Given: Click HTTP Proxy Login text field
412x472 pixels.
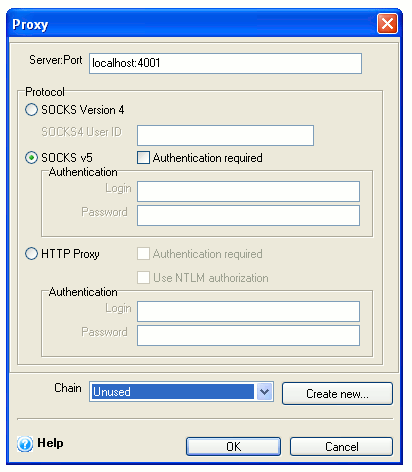Looking at the screenshot, I should [248, 311].
